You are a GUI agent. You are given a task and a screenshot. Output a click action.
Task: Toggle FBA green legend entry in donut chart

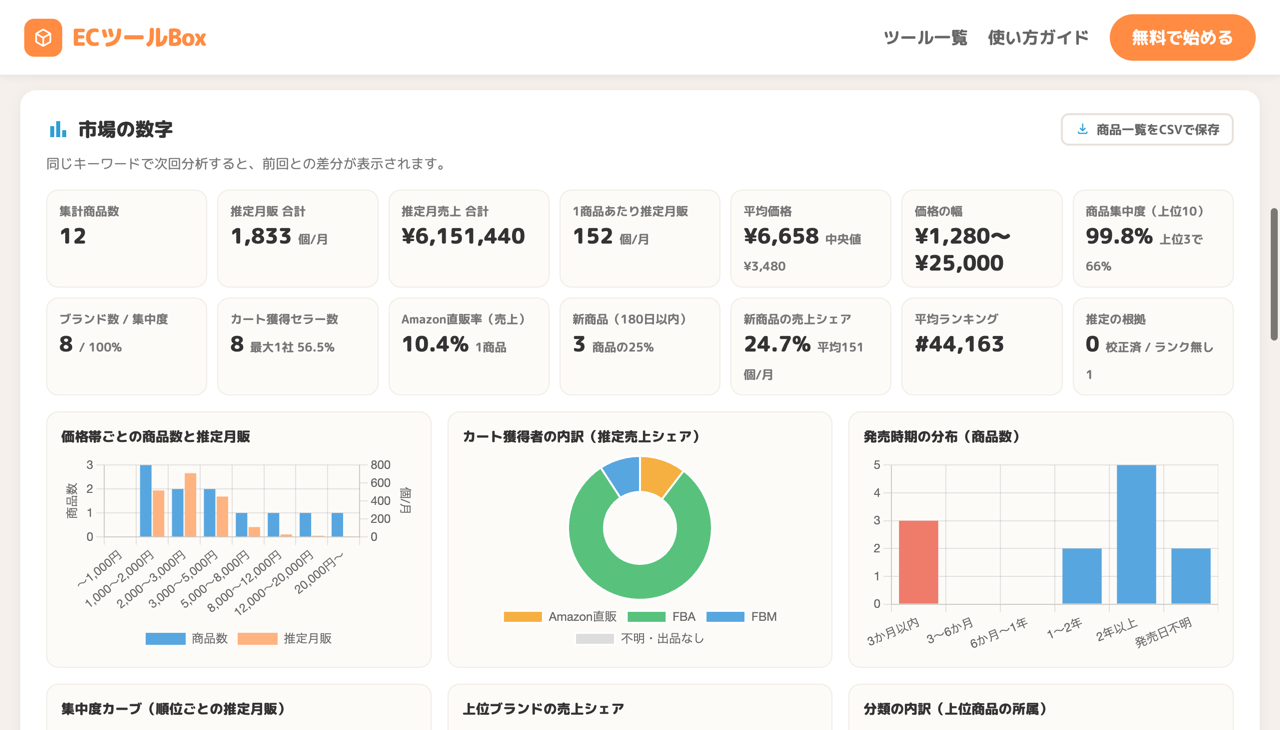[661, 617]
